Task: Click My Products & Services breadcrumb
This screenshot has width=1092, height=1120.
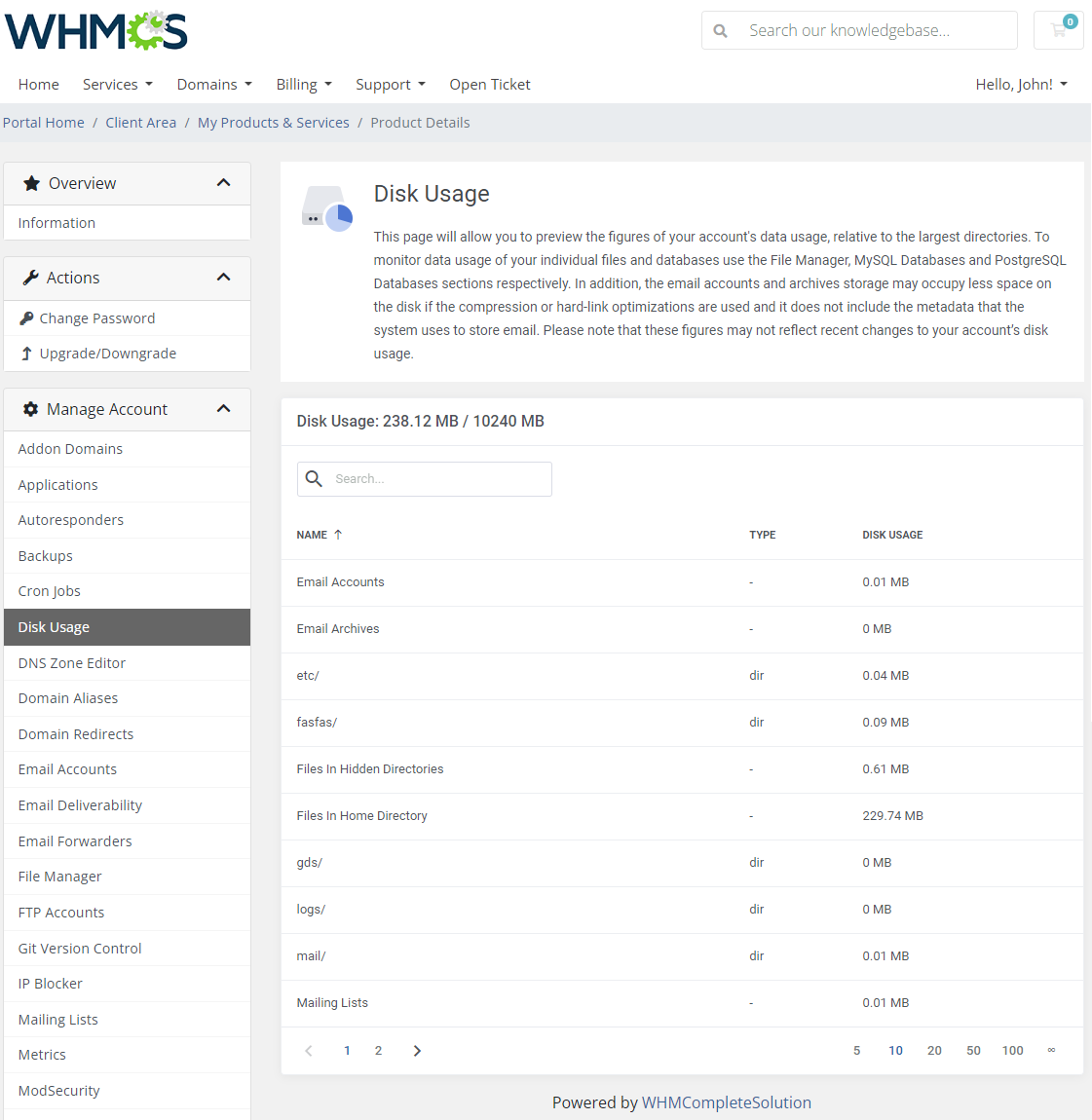Action: coord(274,123)
